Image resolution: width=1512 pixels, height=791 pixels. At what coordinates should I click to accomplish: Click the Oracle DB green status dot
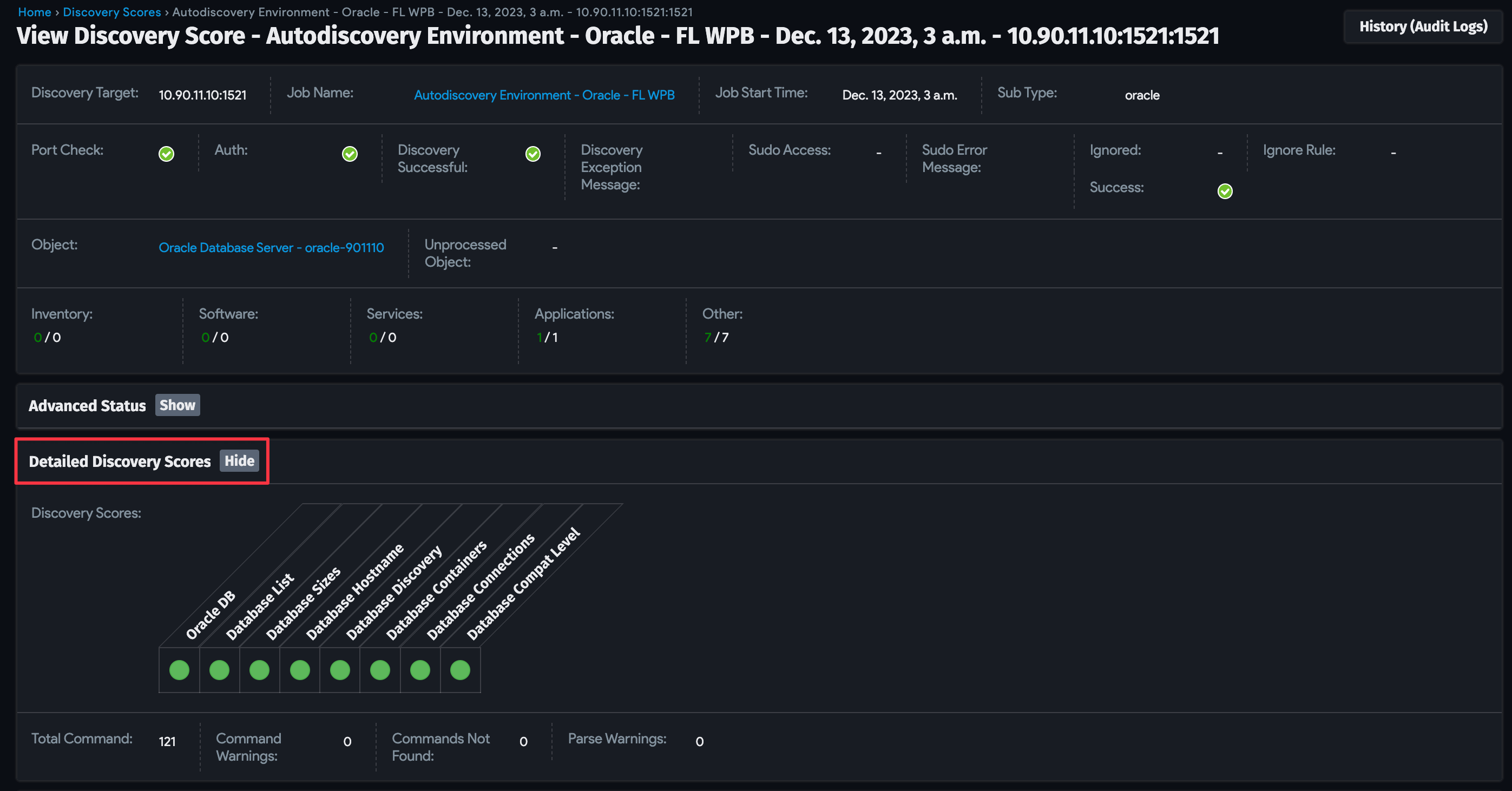pos(179,669)
